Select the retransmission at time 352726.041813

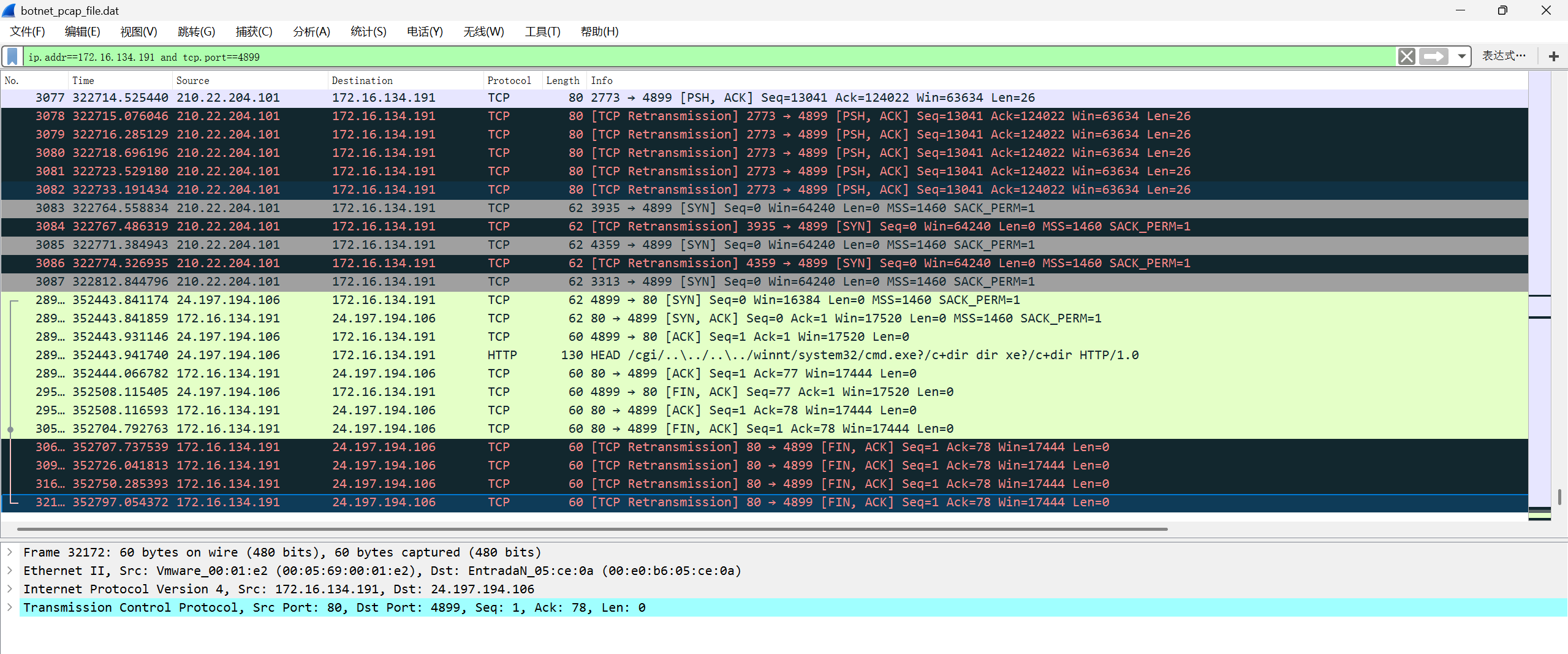click(x=764, y=466)
